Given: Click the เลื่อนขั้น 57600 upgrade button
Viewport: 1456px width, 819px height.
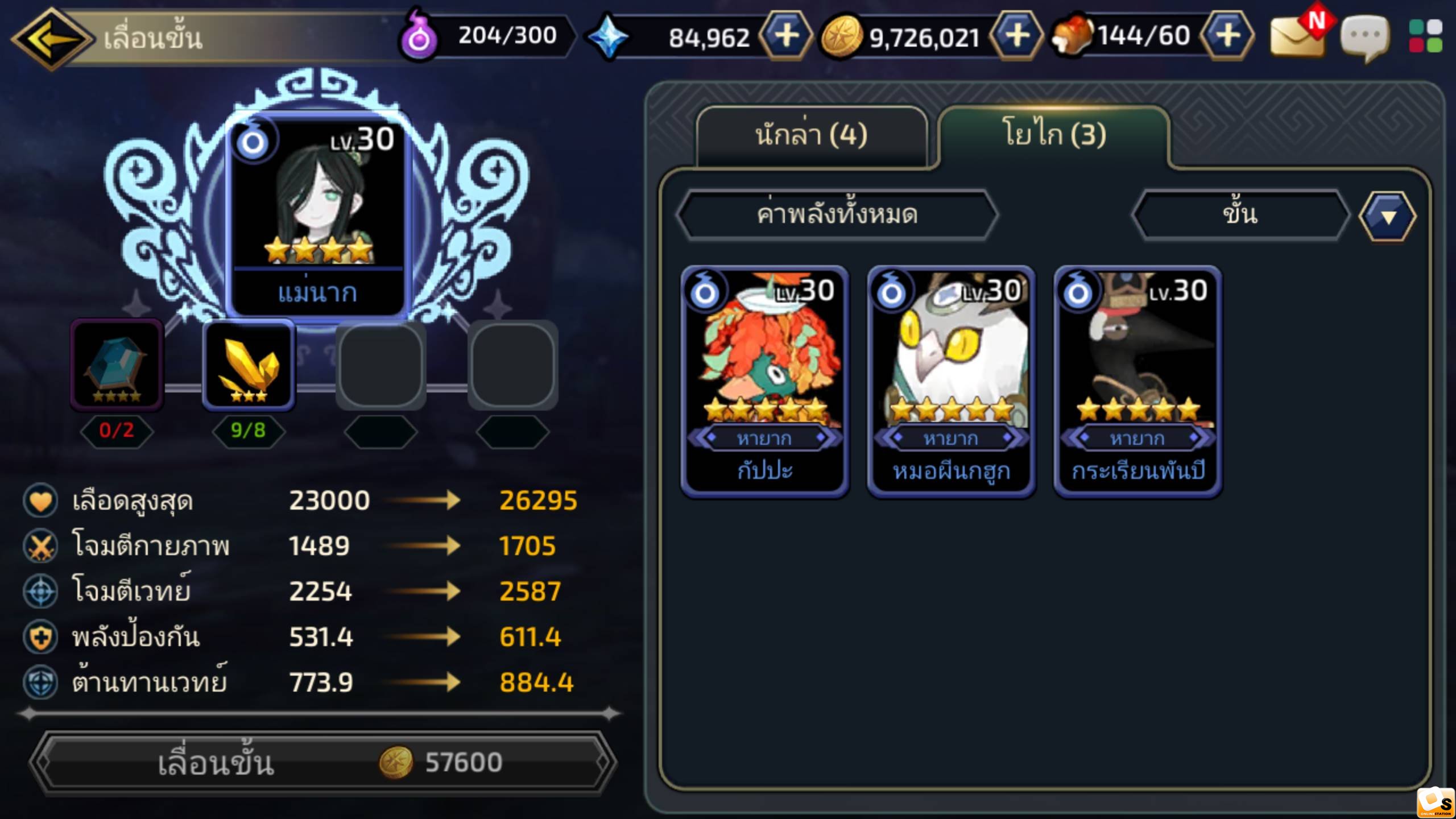Looking at the screenshot, I should (x=322, y=762).
